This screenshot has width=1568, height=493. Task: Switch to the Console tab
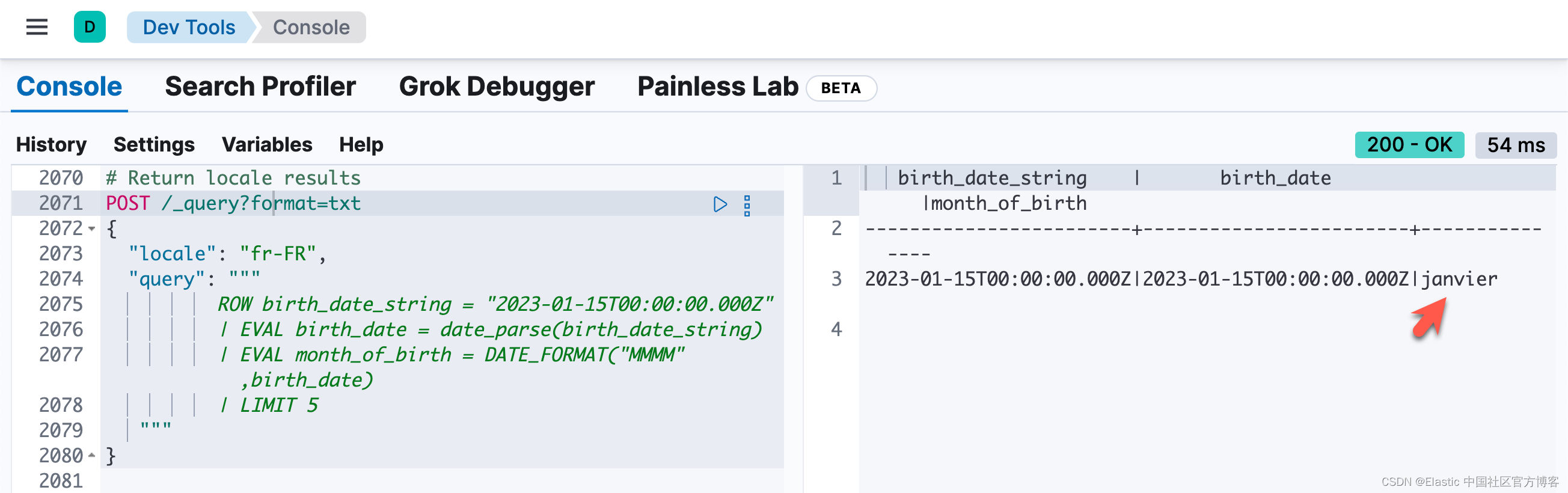pos(69,87)
